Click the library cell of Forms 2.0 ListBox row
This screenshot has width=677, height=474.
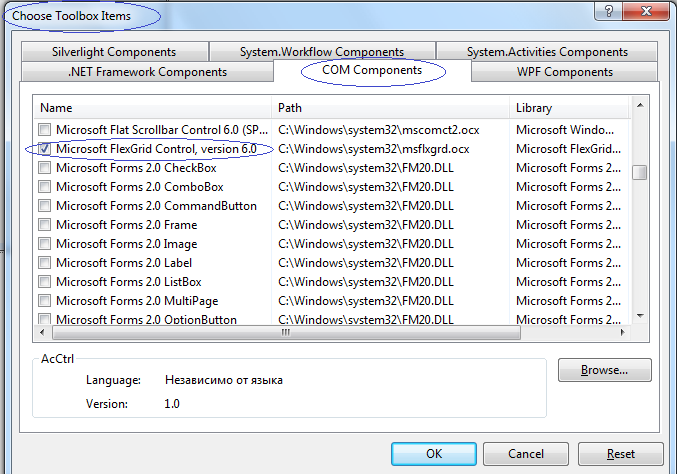568,281
